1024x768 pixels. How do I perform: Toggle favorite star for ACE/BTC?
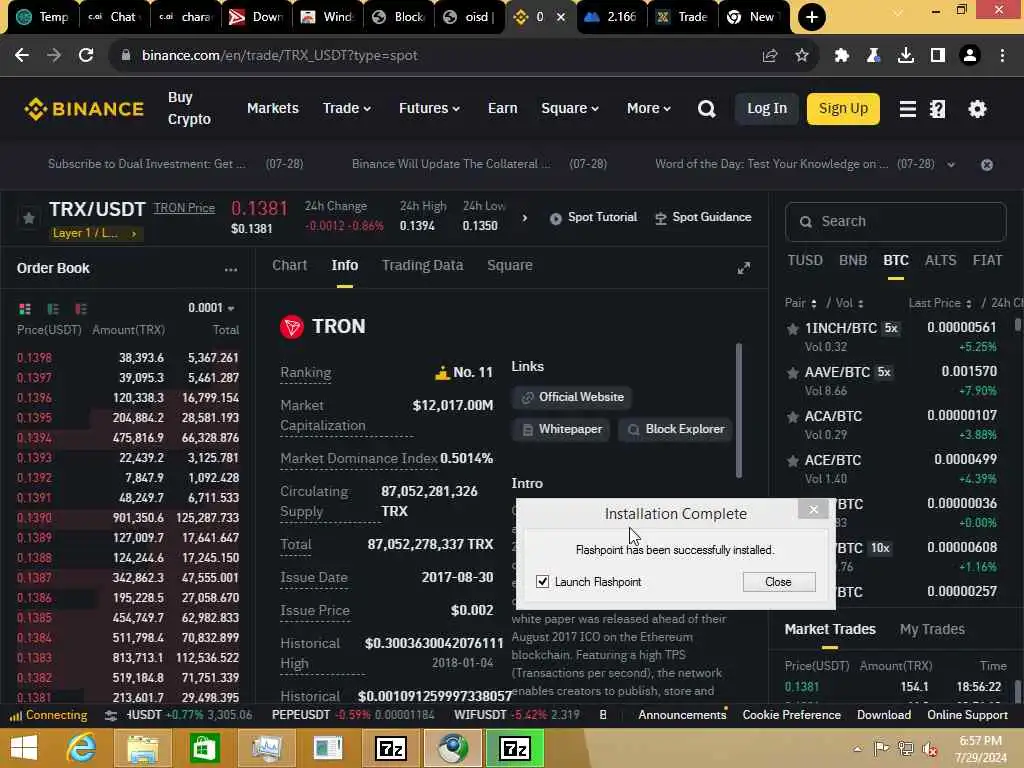pos(793,461)
